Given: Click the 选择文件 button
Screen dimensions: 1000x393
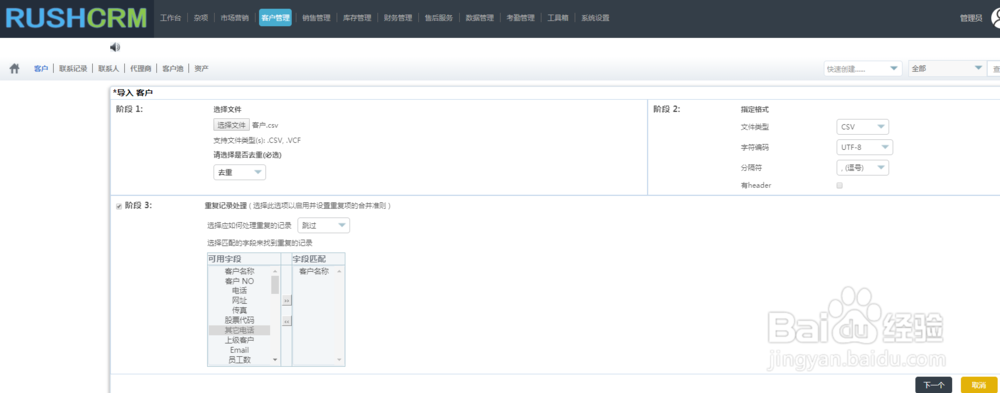Looking at the screenshot, I should [232, 125].
